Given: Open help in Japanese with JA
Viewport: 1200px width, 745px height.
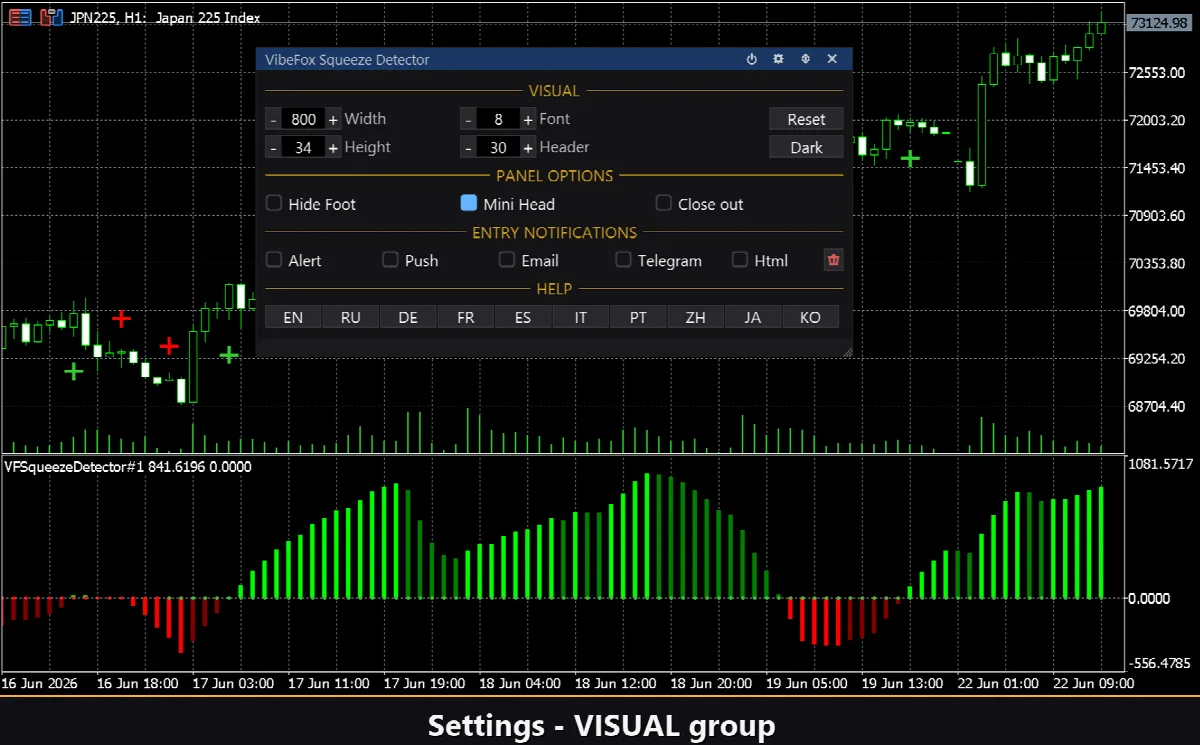Looking at the screenshot, I should coord(753,317).
